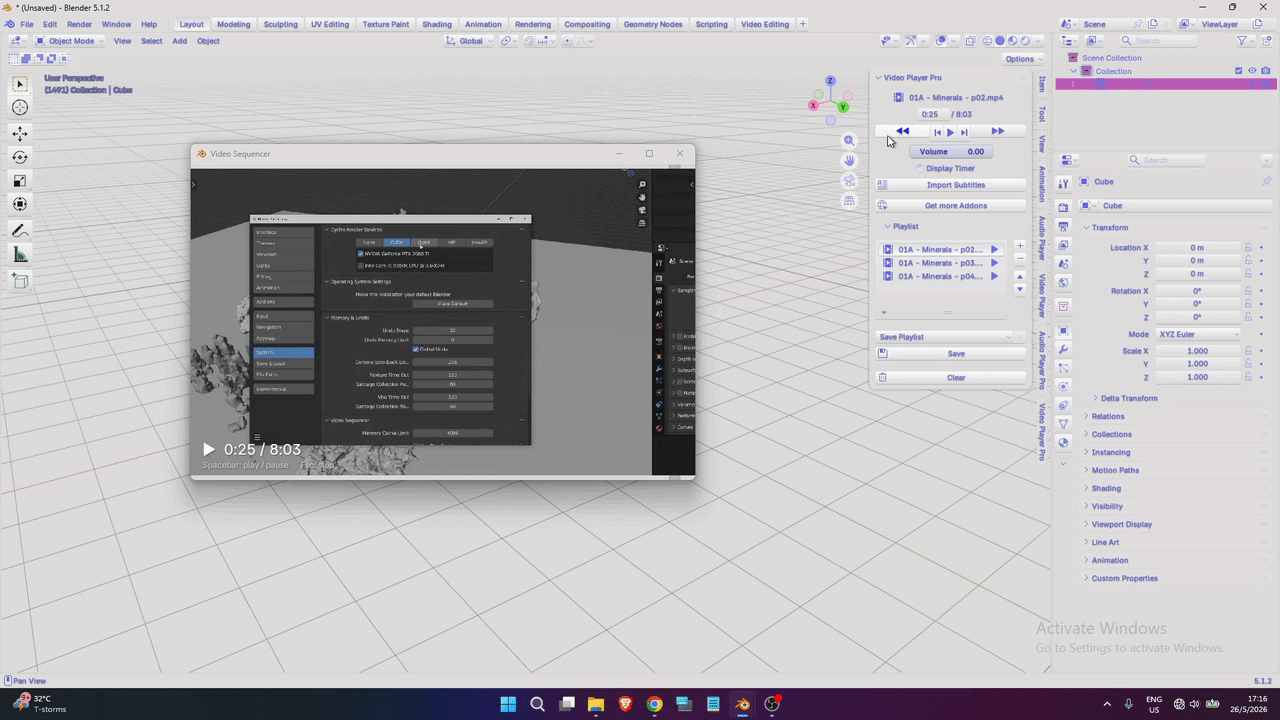Move playlist item down
Viewport: 1280px width, 720px height.
coord(1020,289)
